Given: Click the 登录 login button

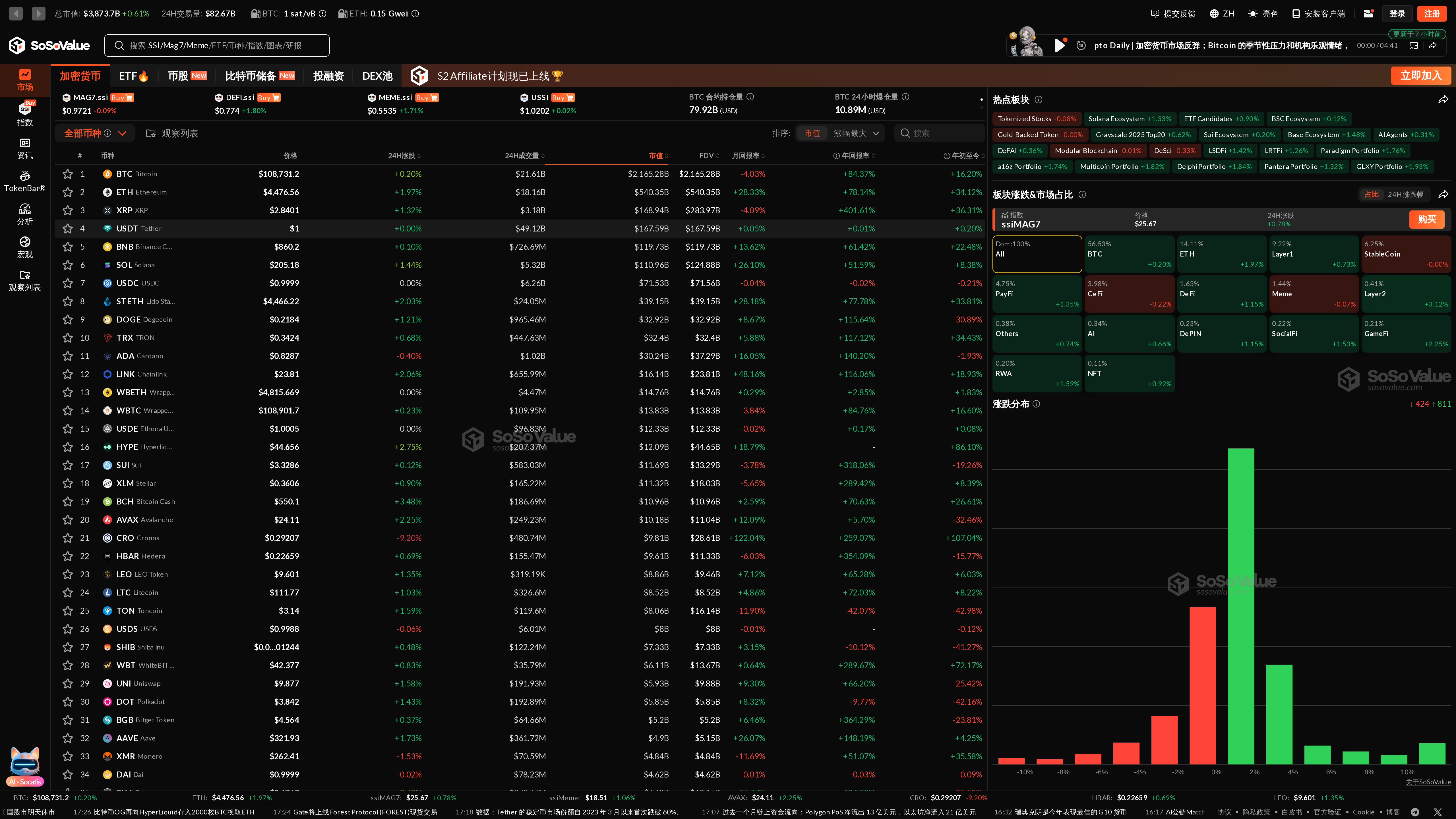Looking at the screenshot, I should click(1397, 14).
